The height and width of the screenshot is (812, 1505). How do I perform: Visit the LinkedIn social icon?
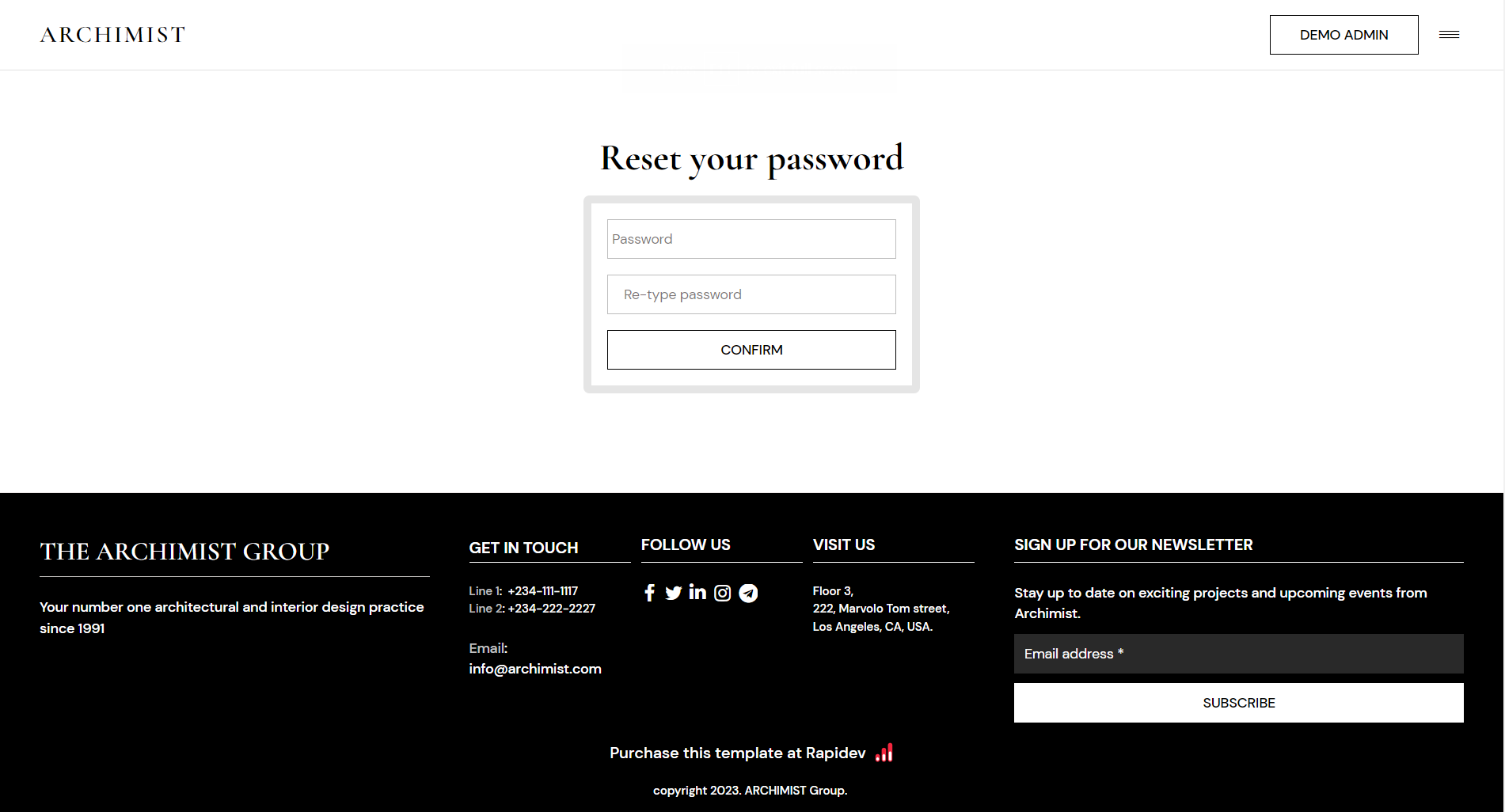pyautogui.click(x=697, y=592)
